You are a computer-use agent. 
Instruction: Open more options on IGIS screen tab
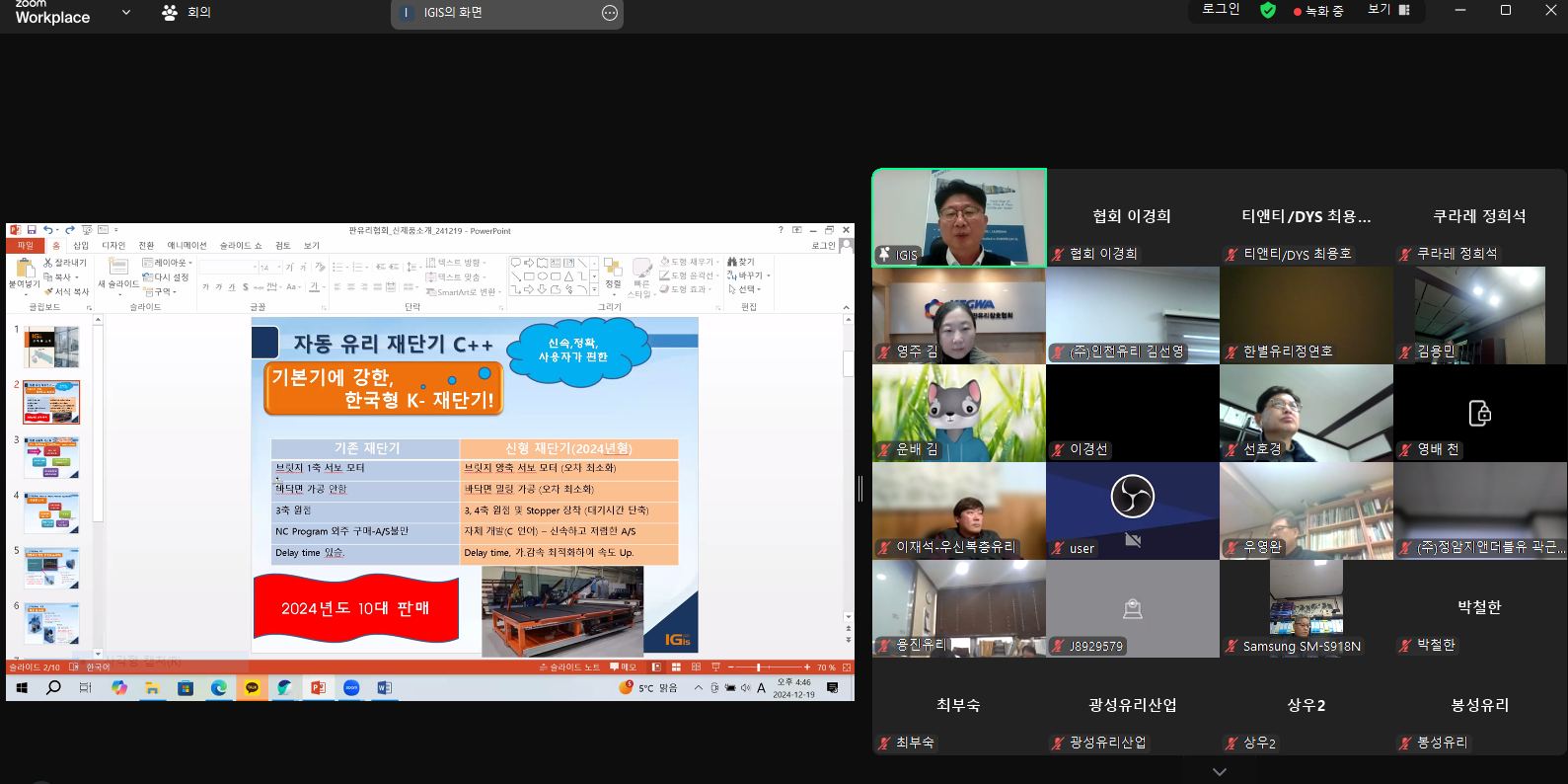pos(609,13)
